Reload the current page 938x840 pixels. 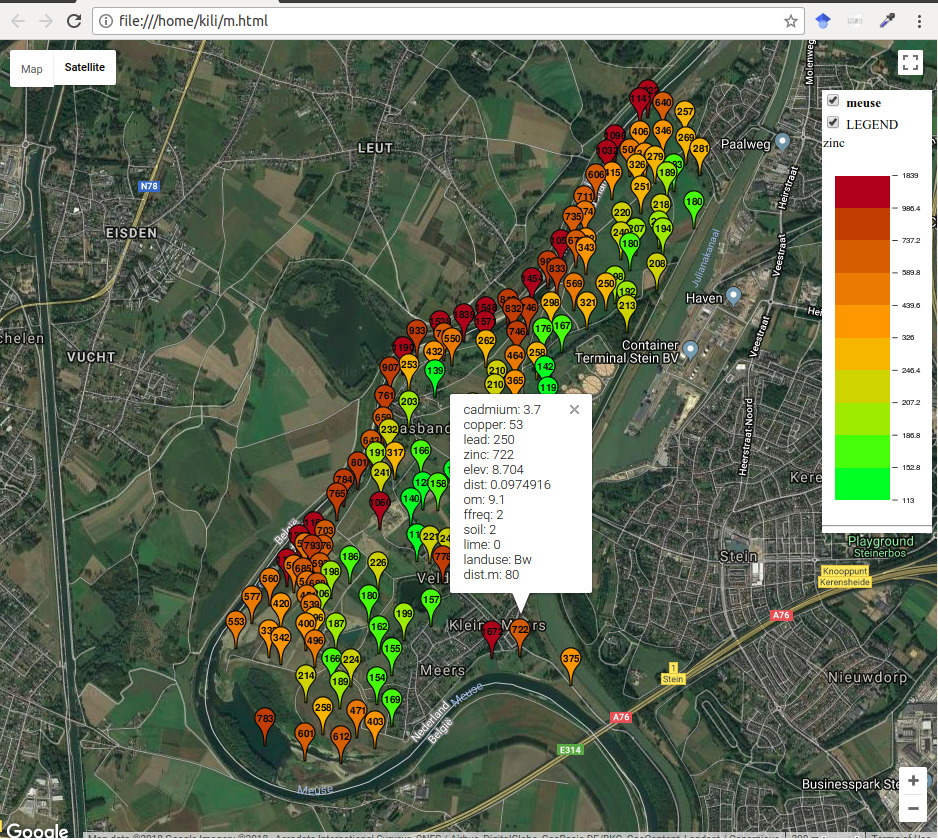tap(73, 20)
